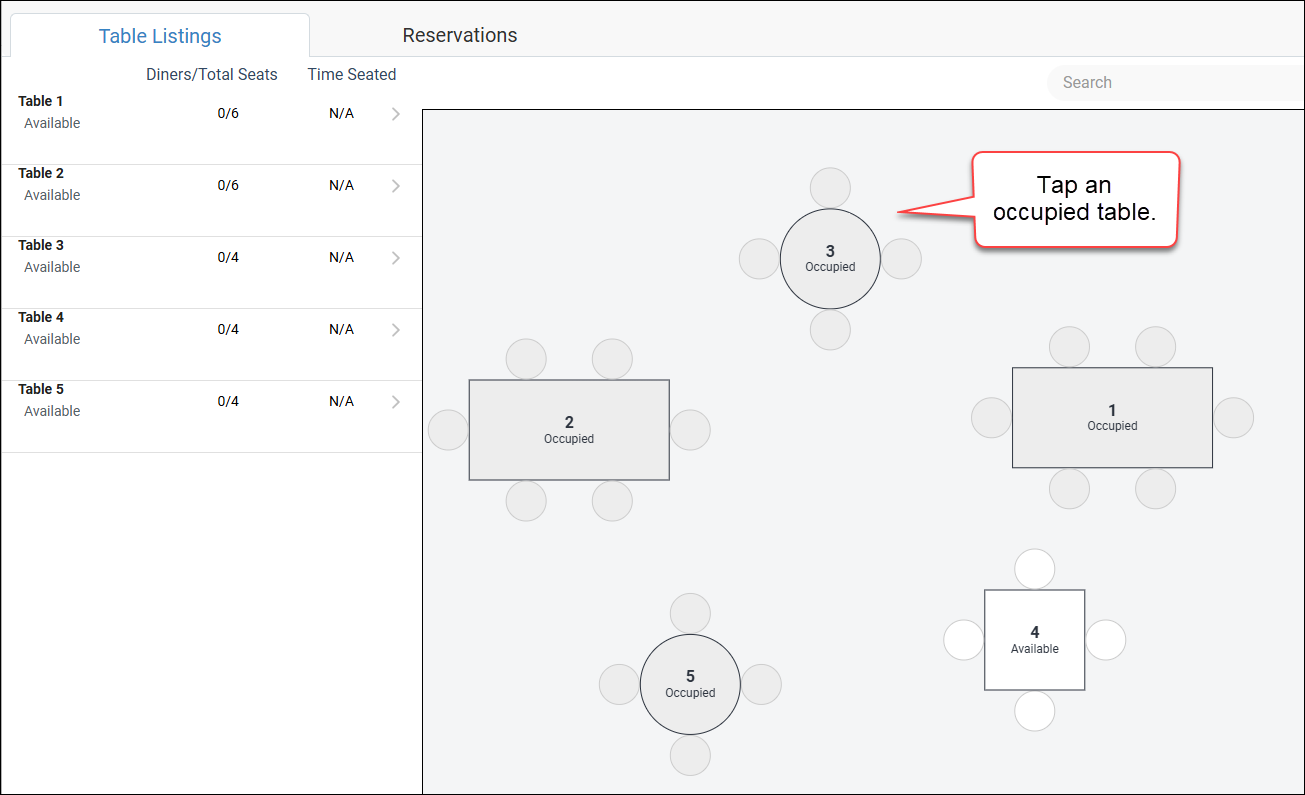Select the Table 5 name in the list
This screenshot has height=795, width=1305.
pyautogui.click(x=41, y=389)
